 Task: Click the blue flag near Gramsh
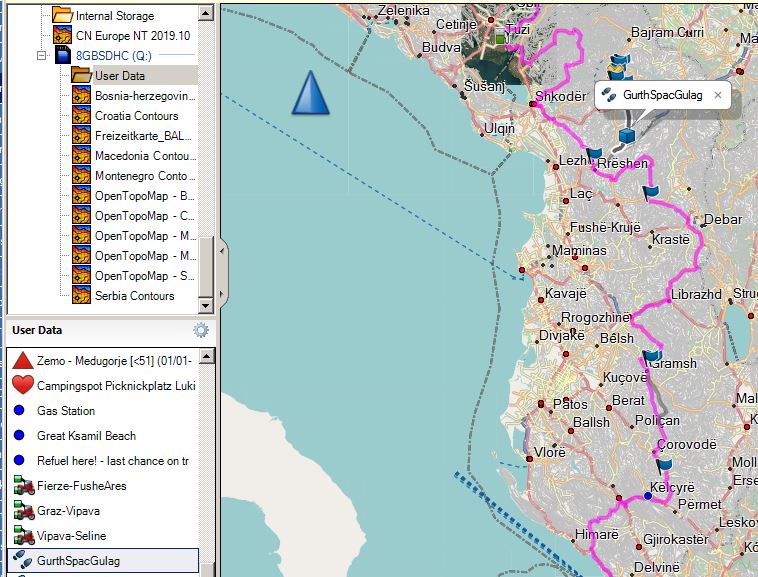pyautogui.click(x=653, y=355)
